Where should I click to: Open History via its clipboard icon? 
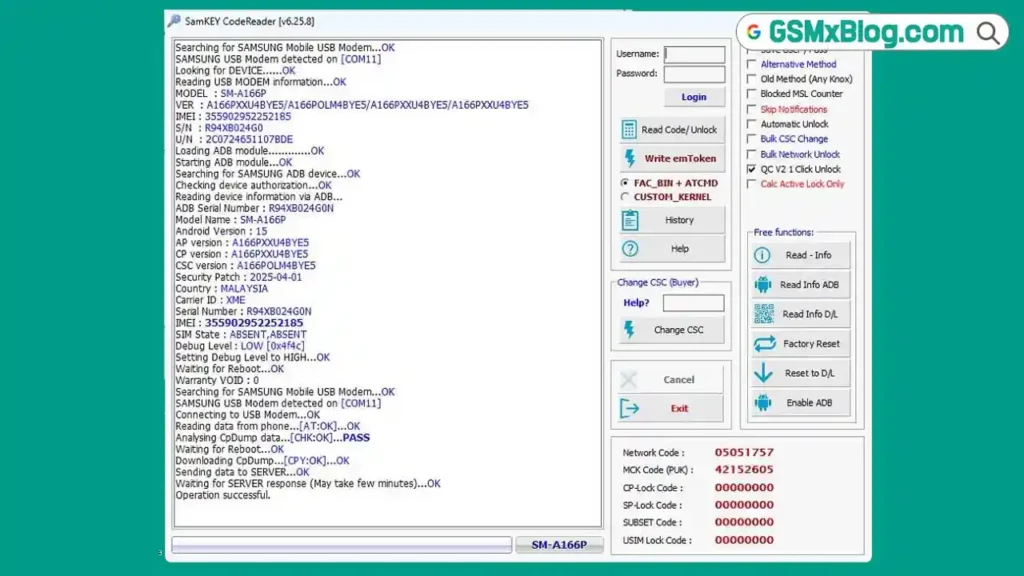(x=630, y=220)
